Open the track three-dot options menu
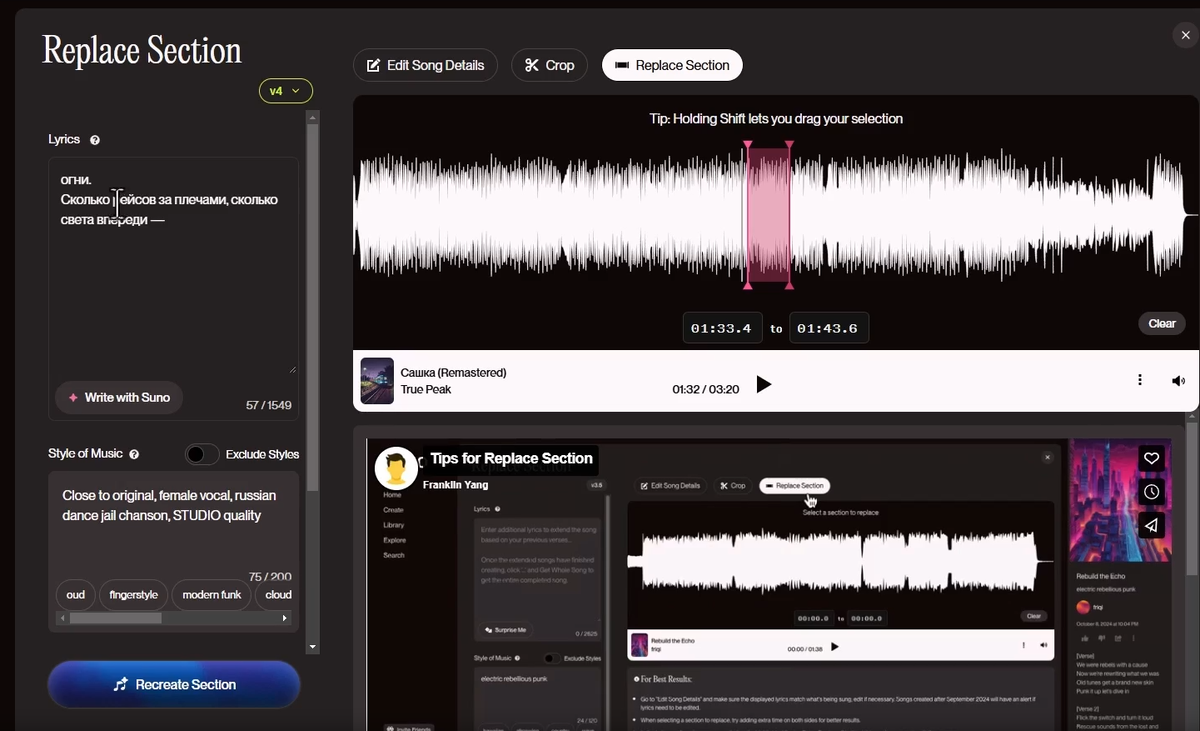 coord(1140,380)
